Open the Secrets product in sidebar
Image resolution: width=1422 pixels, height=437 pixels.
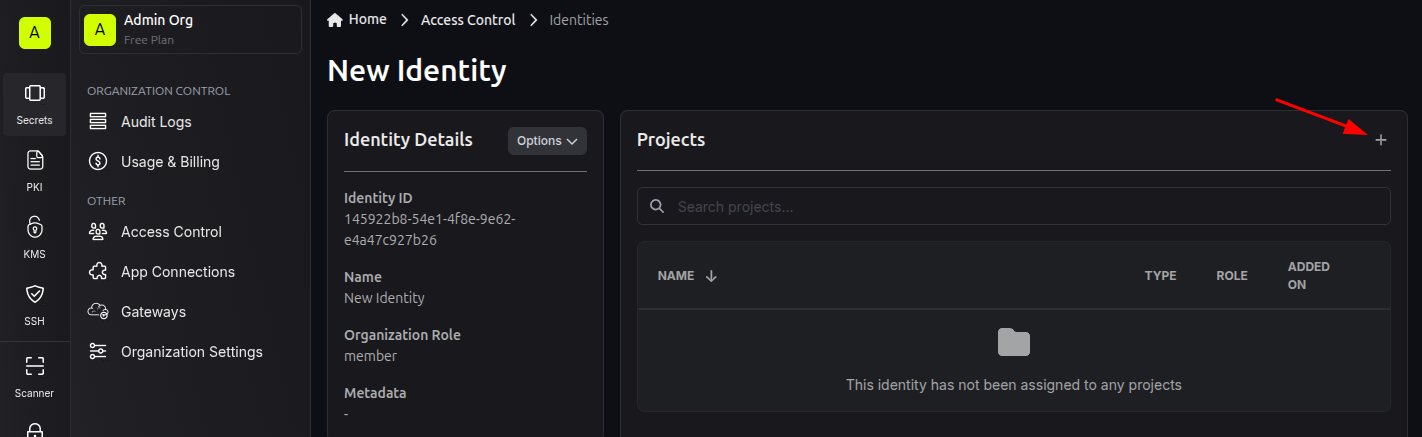34,105
